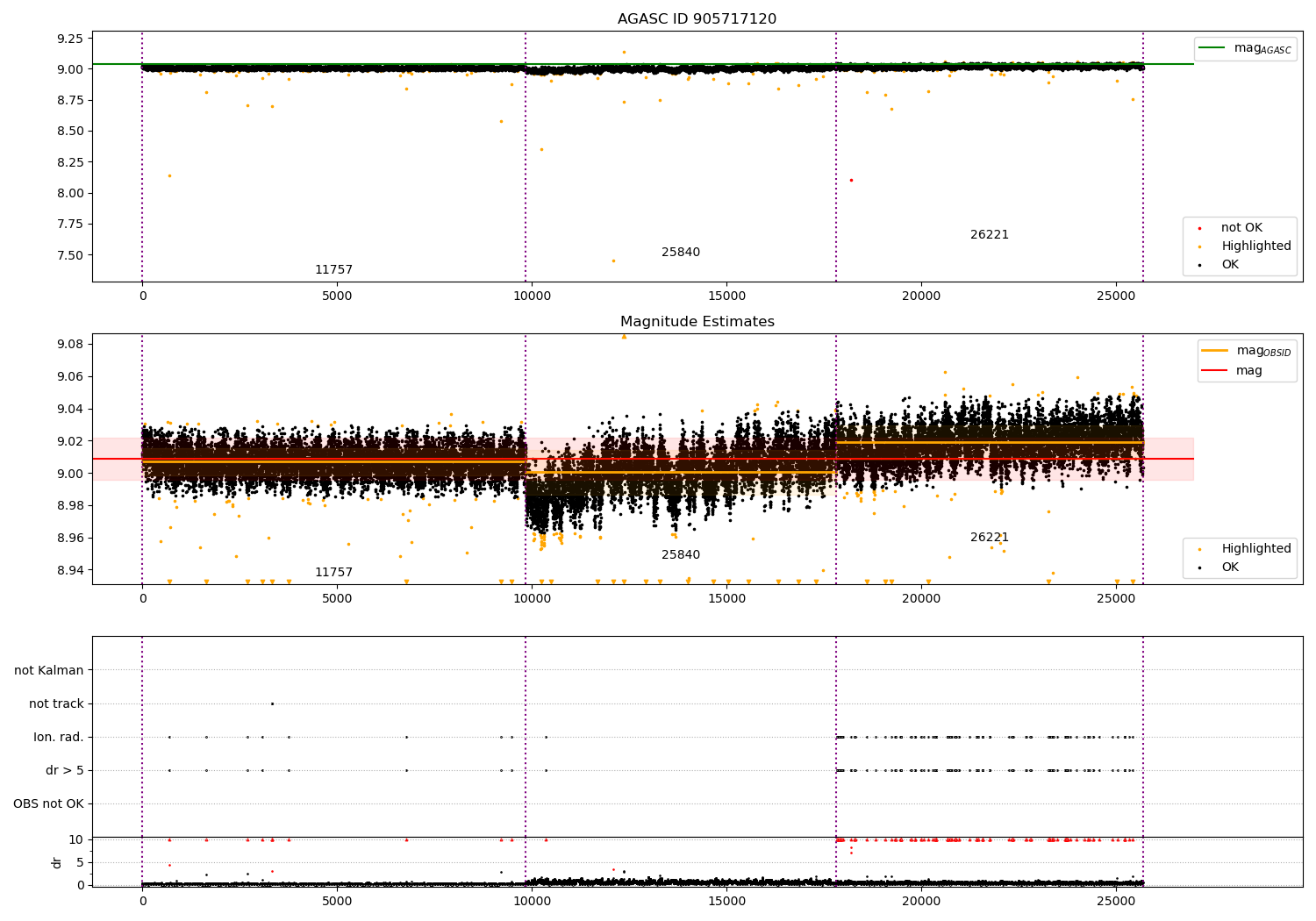This screenshot has width=1316, height=921.
Task: Click the rotated 'dr' y-axis label
Action: click(x=56, y=862)
